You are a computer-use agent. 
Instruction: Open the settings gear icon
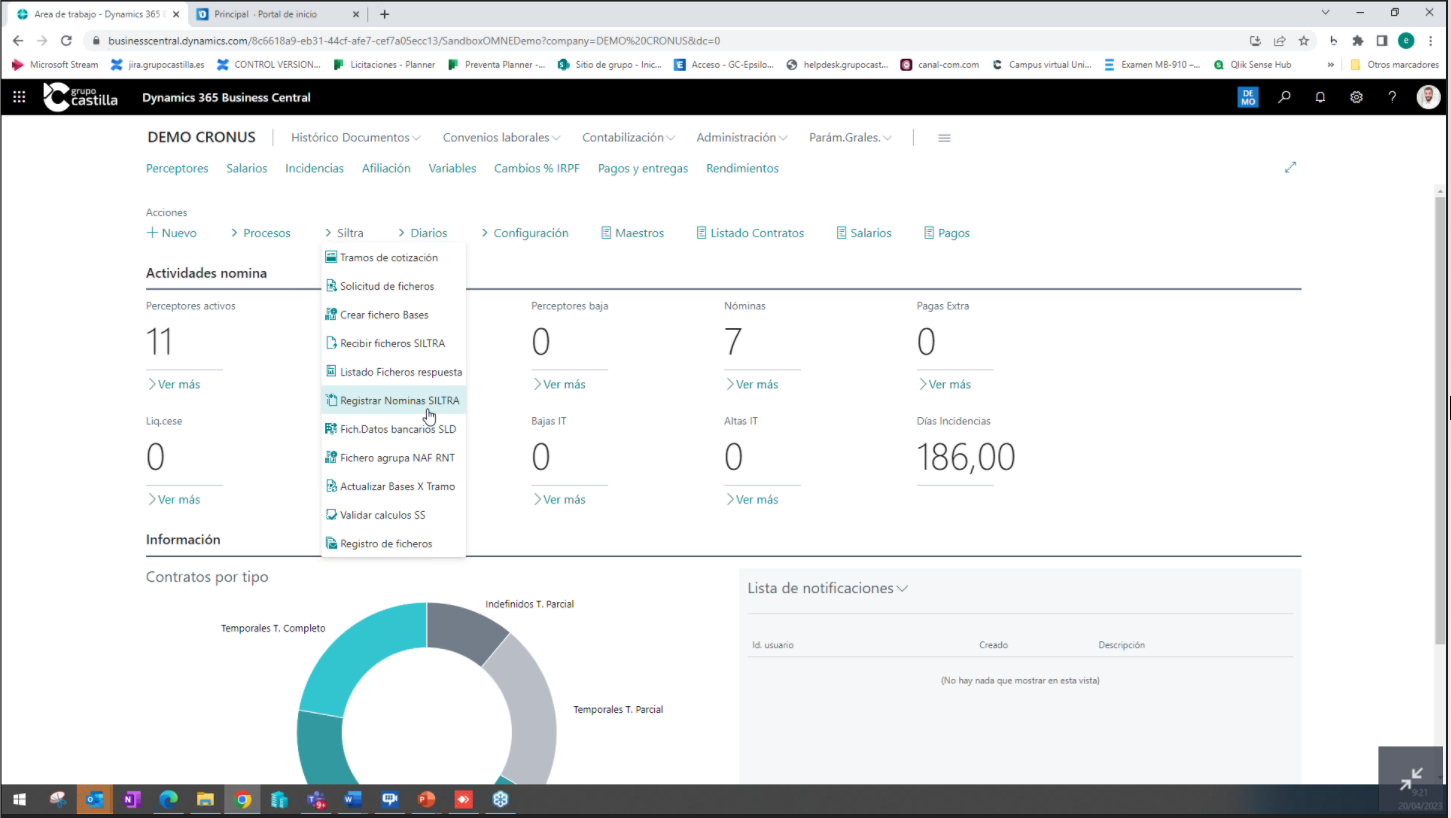(1356, 97)
